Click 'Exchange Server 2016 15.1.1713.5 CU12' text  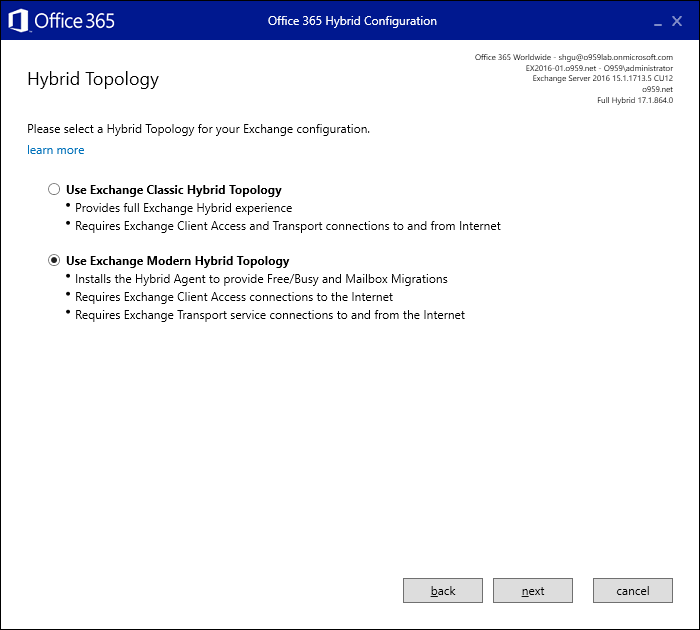coord(602,78)
